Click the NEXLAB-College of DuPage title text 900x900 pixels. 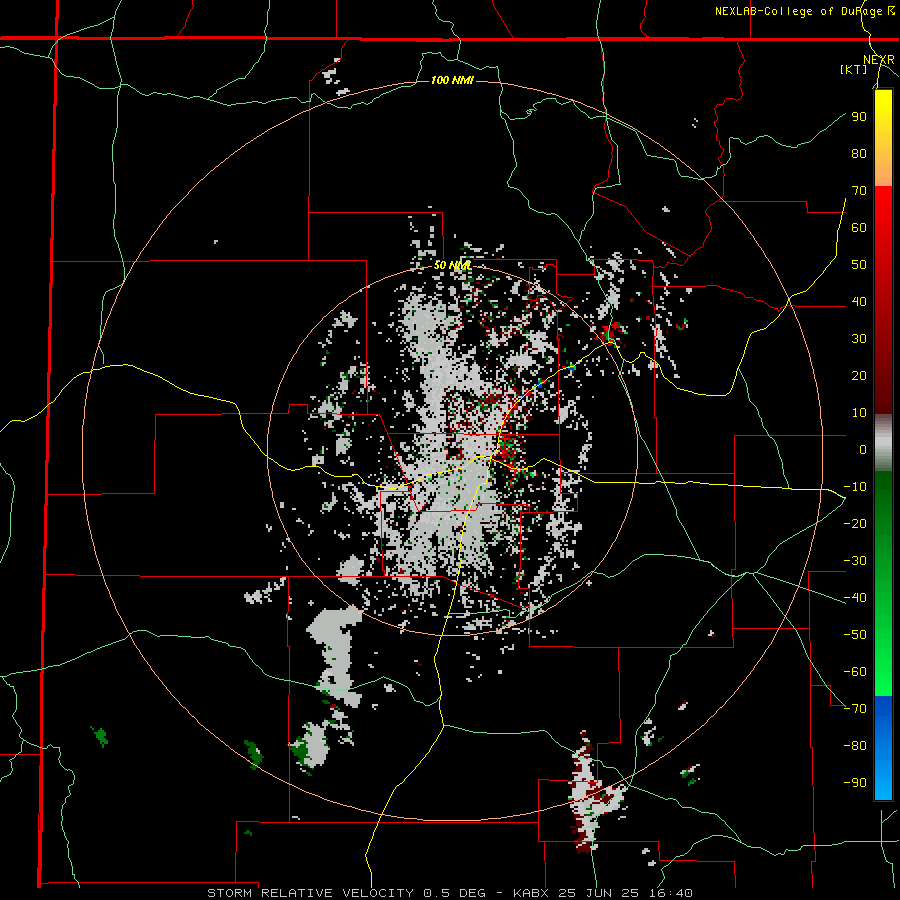[x=804, y=11]
